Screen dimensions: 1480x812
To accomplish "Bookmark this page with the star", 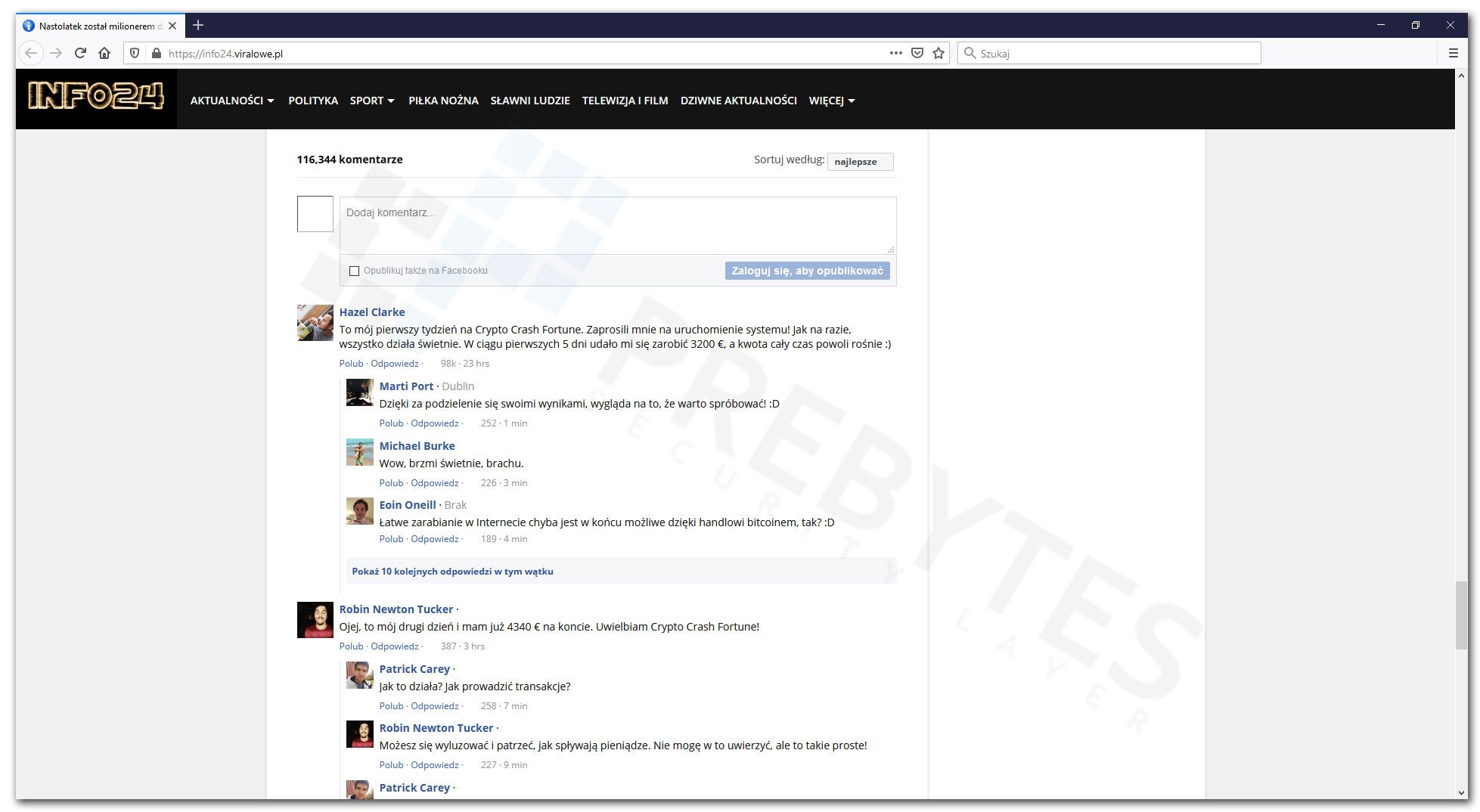I will [939, 53].
